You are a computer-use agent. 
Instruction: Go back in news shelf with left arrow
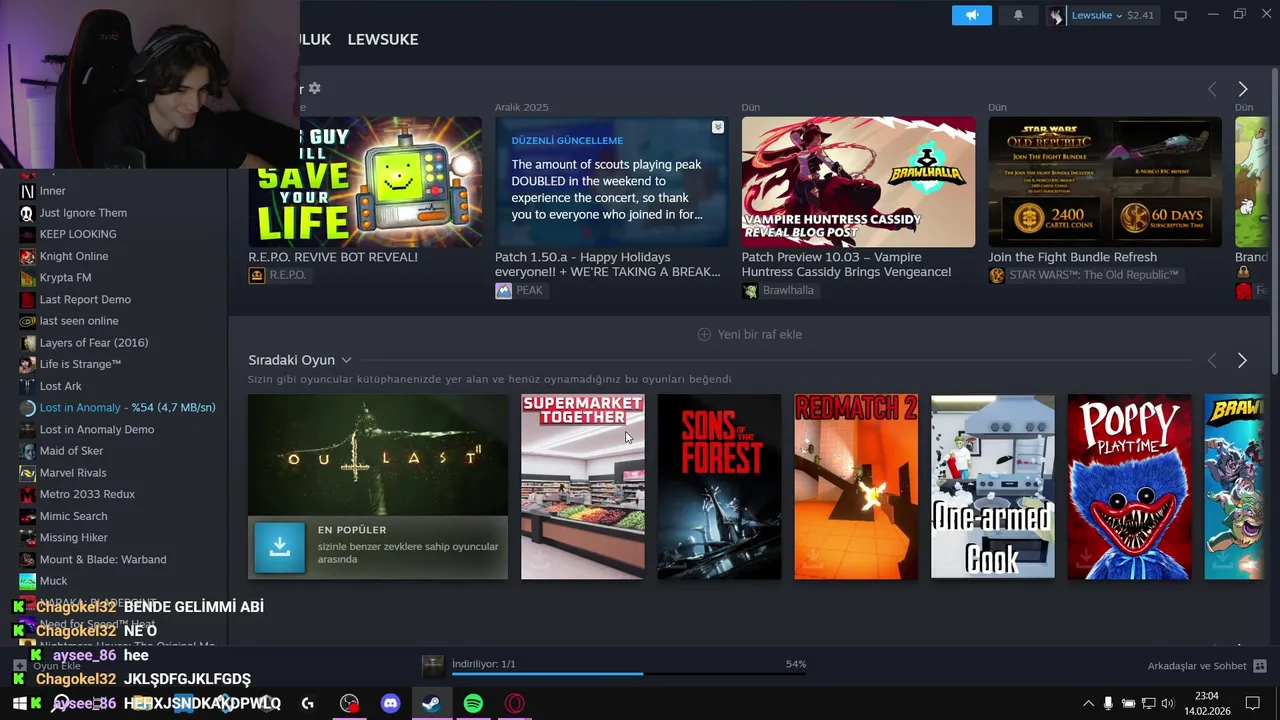point(1212,89)
